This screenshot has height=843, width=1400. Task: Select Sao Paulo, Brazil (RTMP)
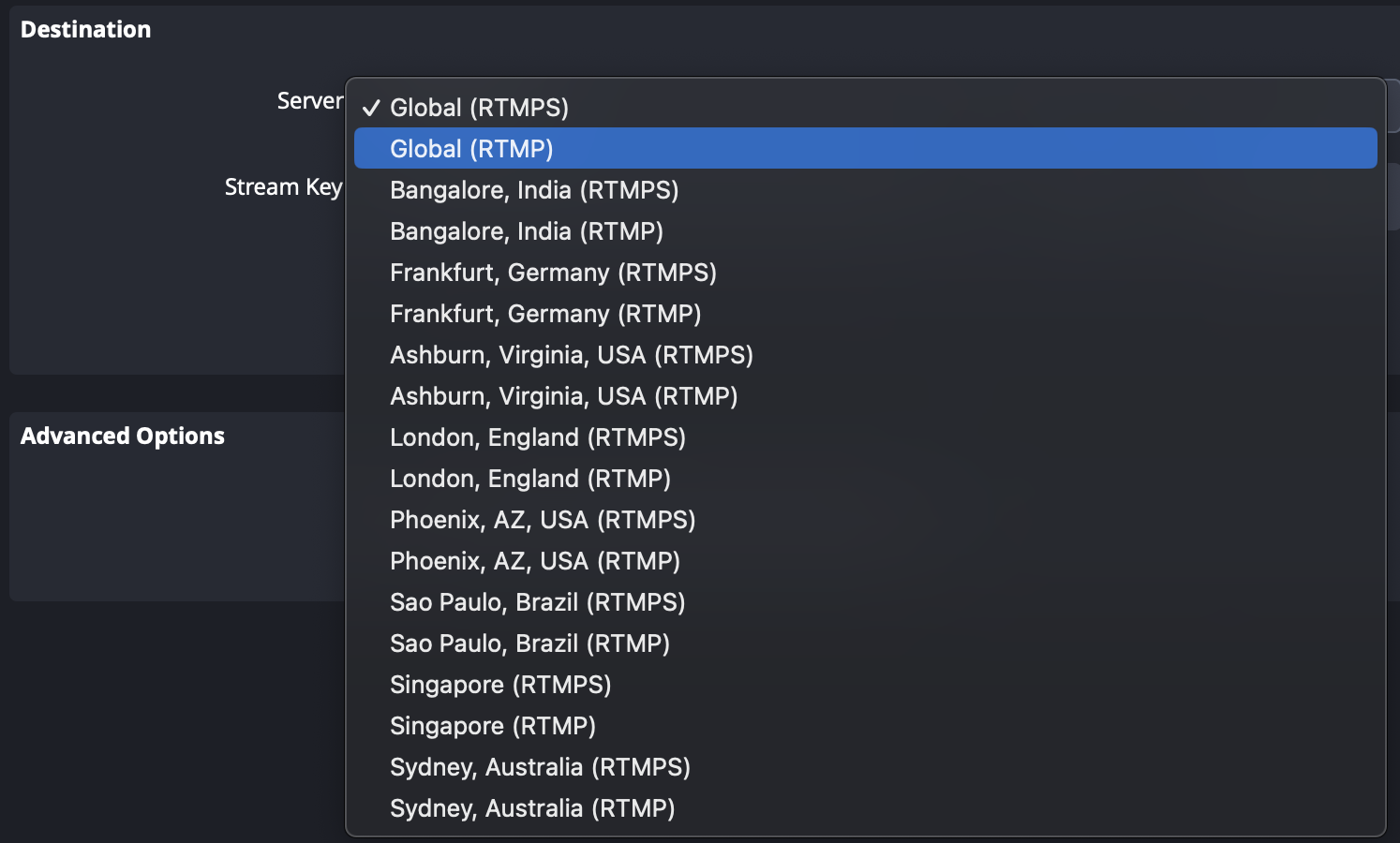[529, 643]
